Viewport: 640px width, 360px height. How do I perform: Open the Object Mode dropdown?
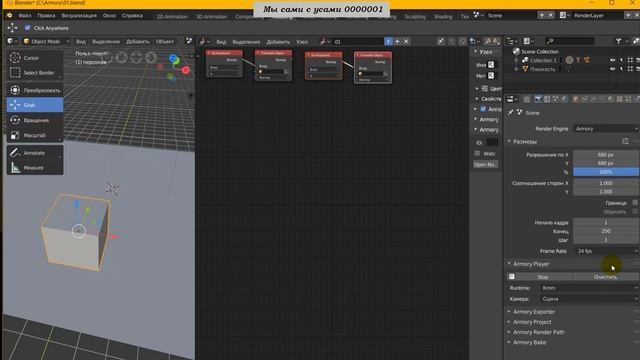46,41
